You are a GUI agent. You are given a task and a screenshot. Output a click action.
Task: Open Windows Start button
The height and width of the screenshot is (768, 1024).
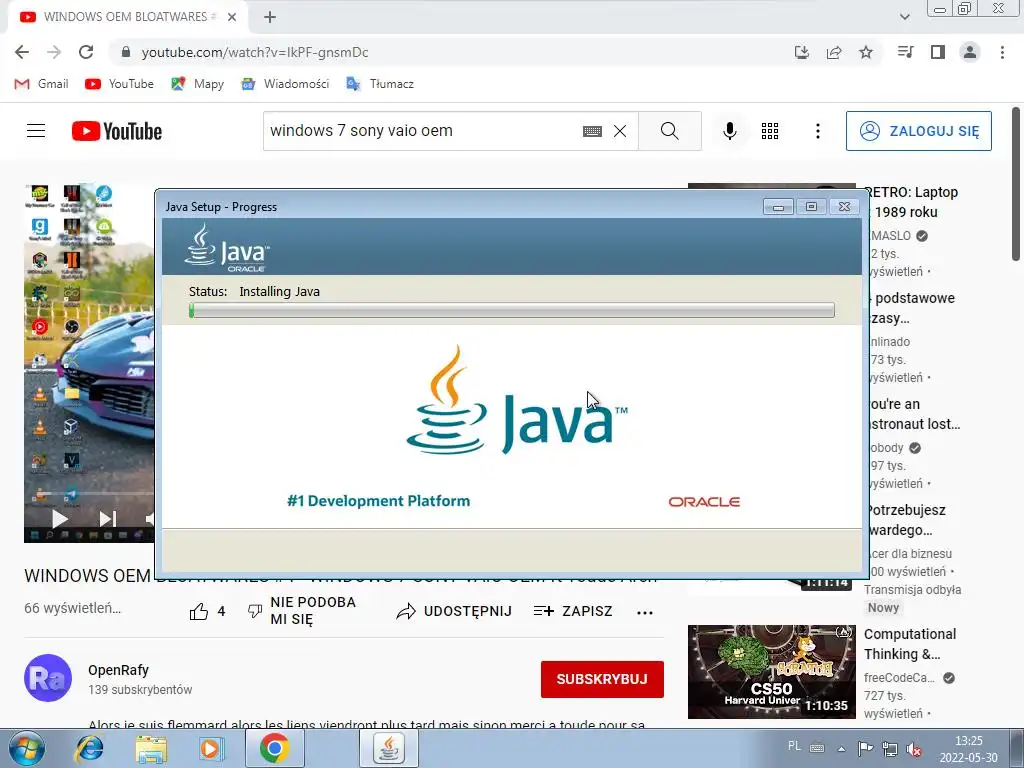point(27,749)
